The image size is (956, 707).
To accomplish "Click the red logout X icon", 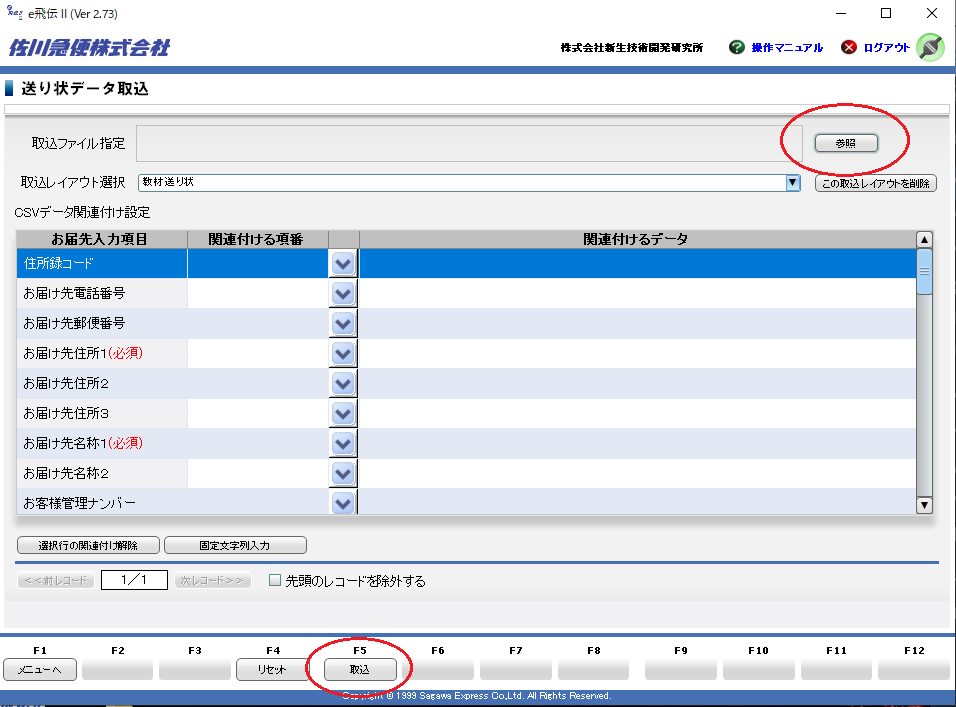I will (x=849, y=47).
